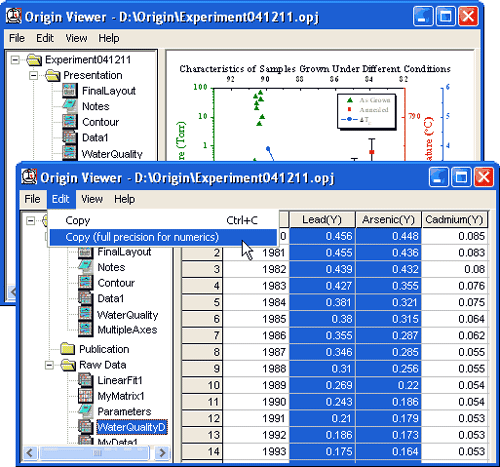Click LinearFit1 worksheet icon
Screen dimensions: 500x467
(85, 380)
